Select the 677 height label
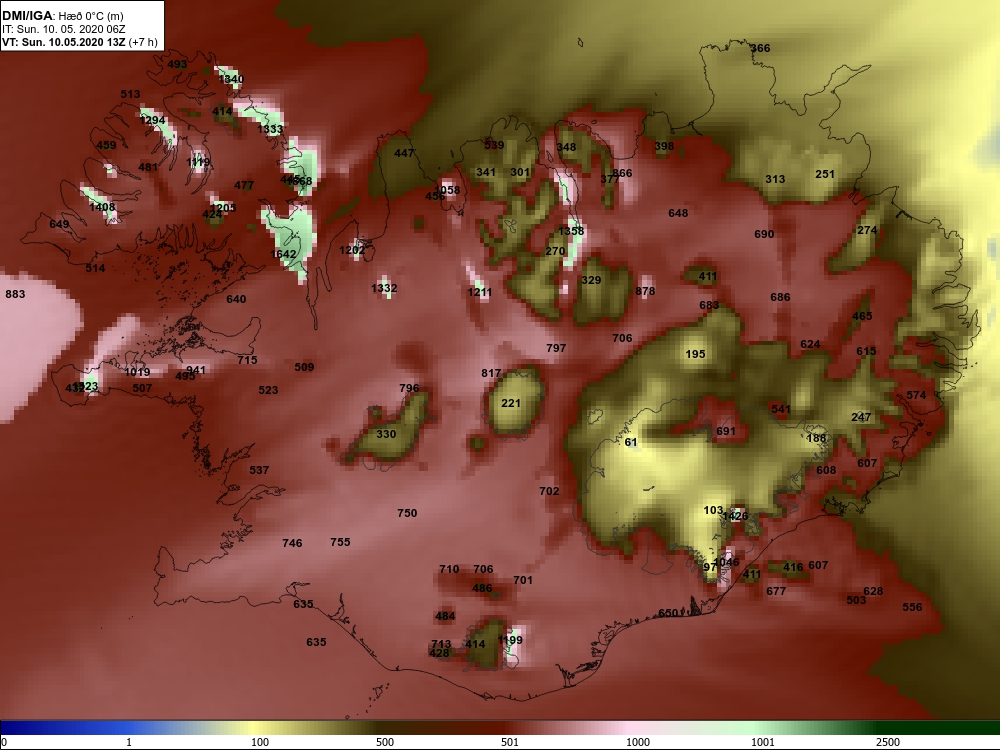The height and width of the screenshot is (750, 1000). pos(776,591)
